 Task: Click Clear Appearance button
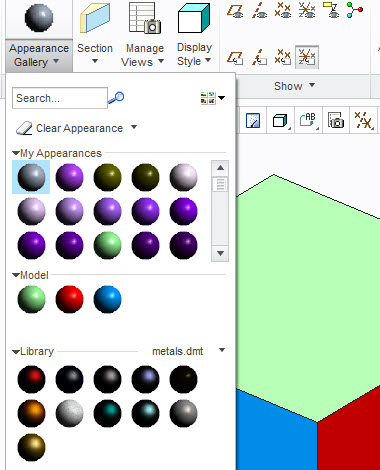70,128
